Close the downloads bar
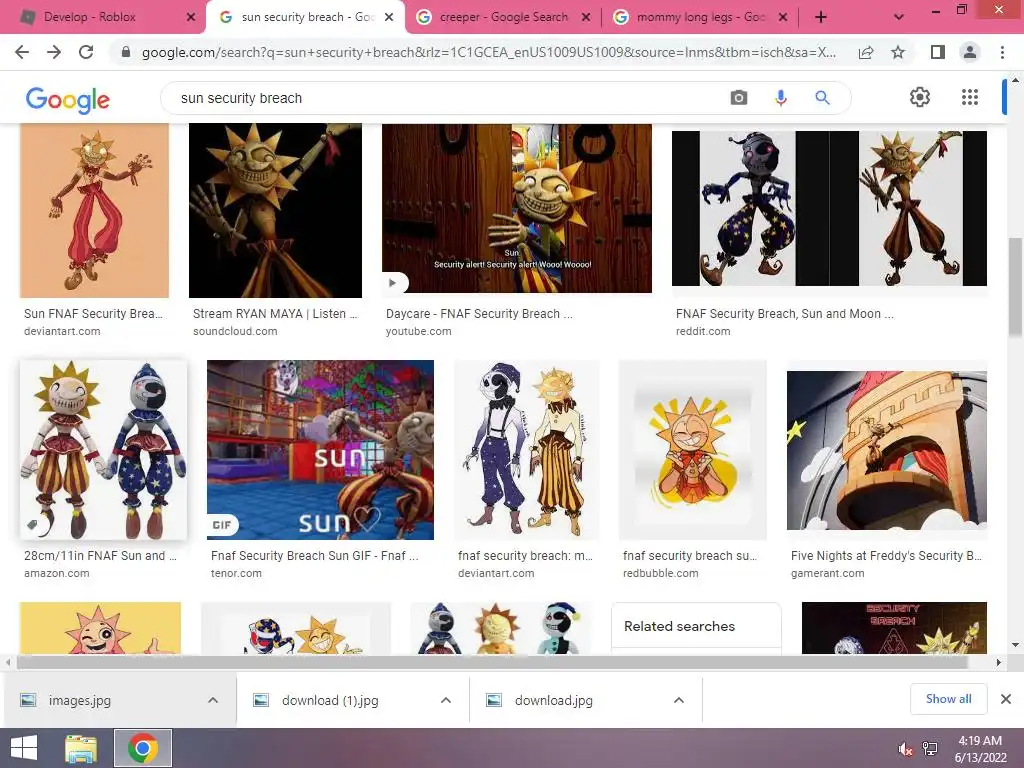The width and height of the screenshot is (1024, 768). click(x=1006, y=699)
